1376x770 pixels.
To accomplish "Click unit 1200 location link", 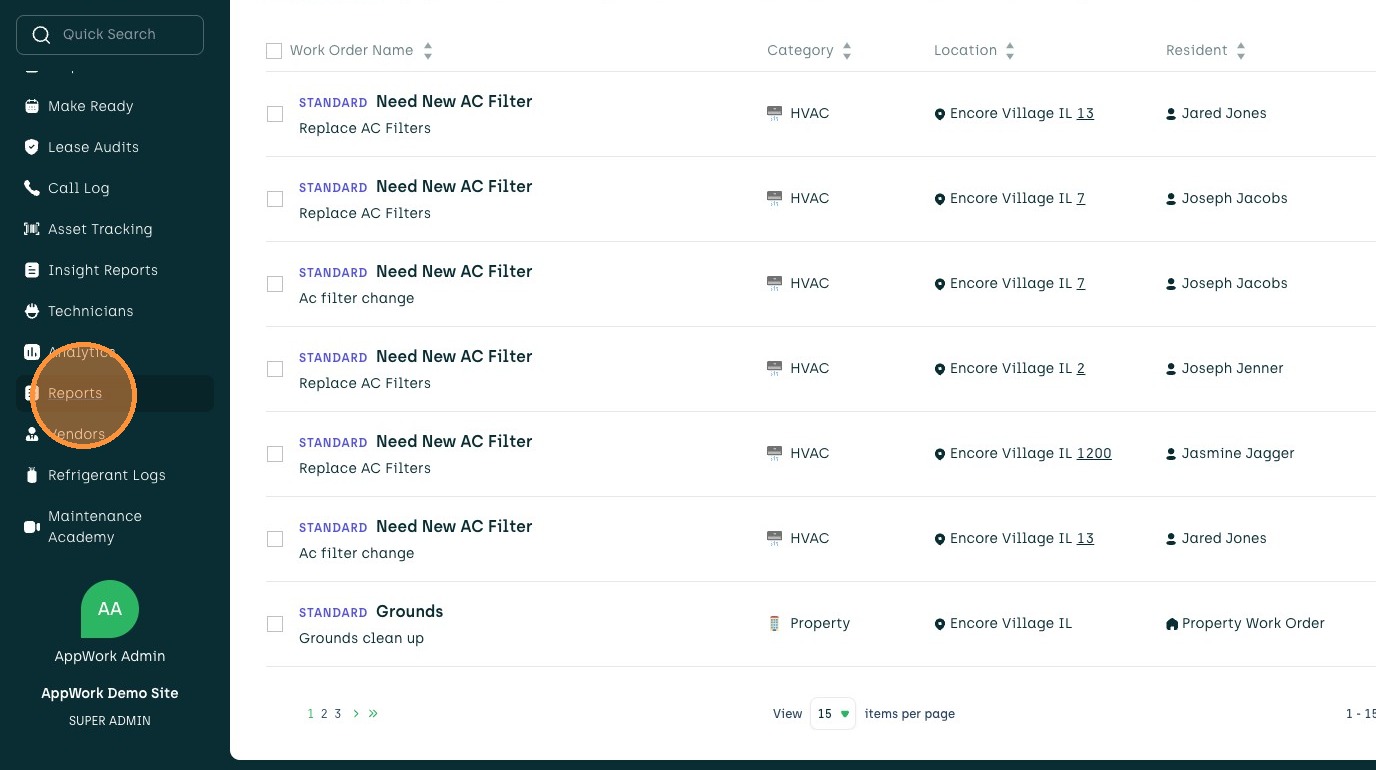I will (1094, 453).
